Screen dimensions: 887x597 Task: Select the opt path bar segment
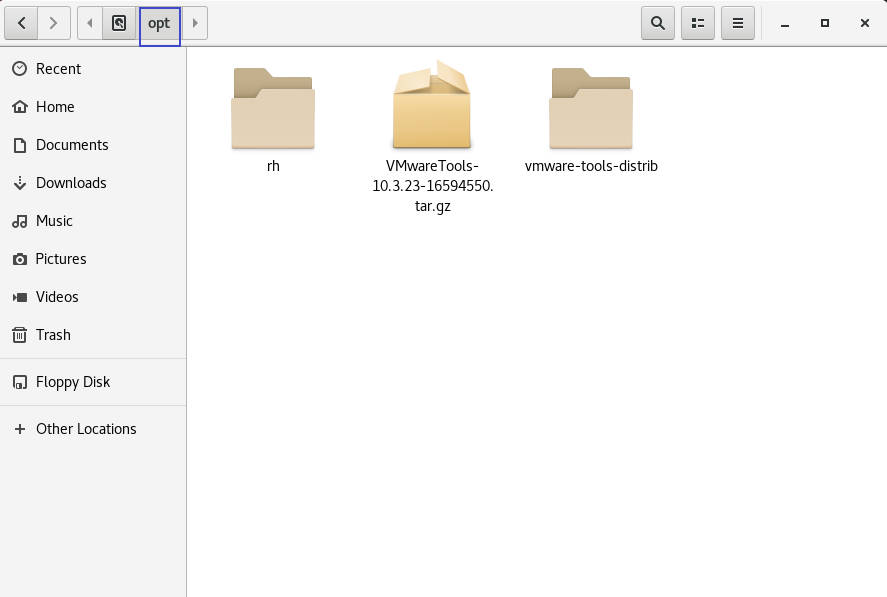[160, 23]
